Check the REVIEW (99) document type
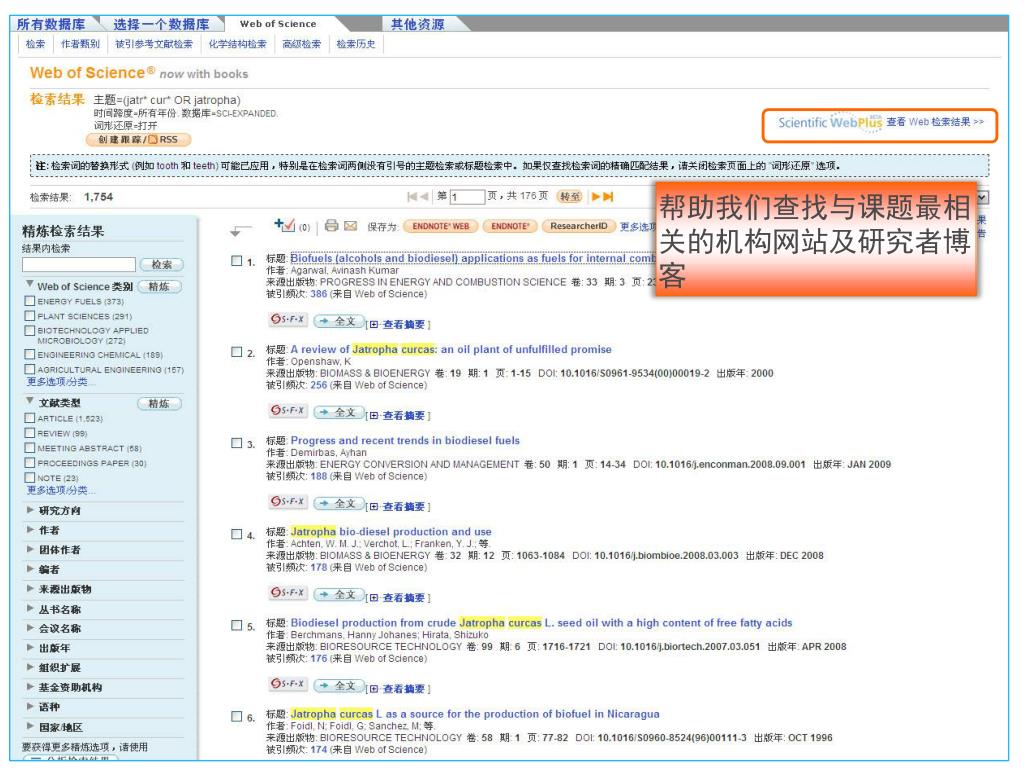This screenshot has height=768, width=1024. point(29,433)
